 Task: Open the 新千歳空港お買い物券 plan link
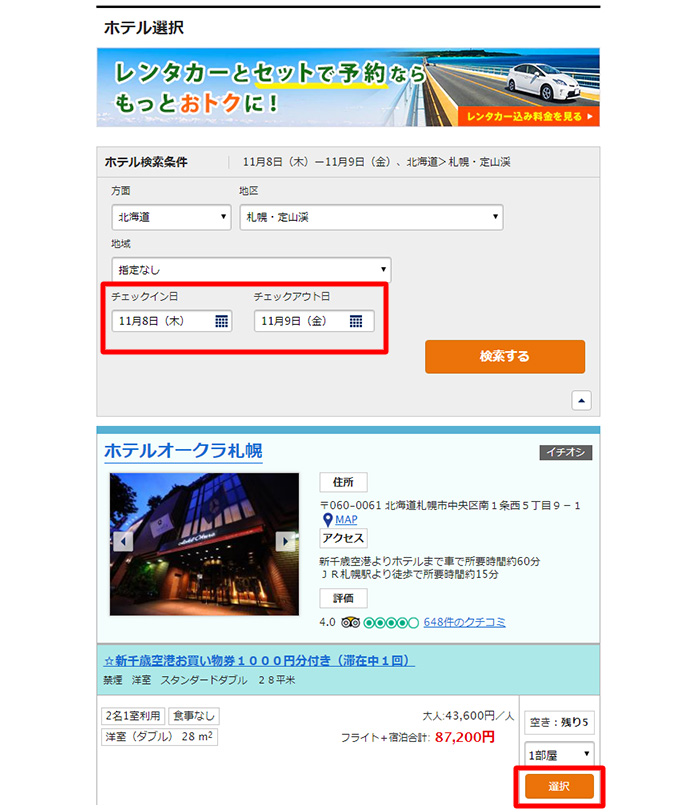tap(259, 661)
